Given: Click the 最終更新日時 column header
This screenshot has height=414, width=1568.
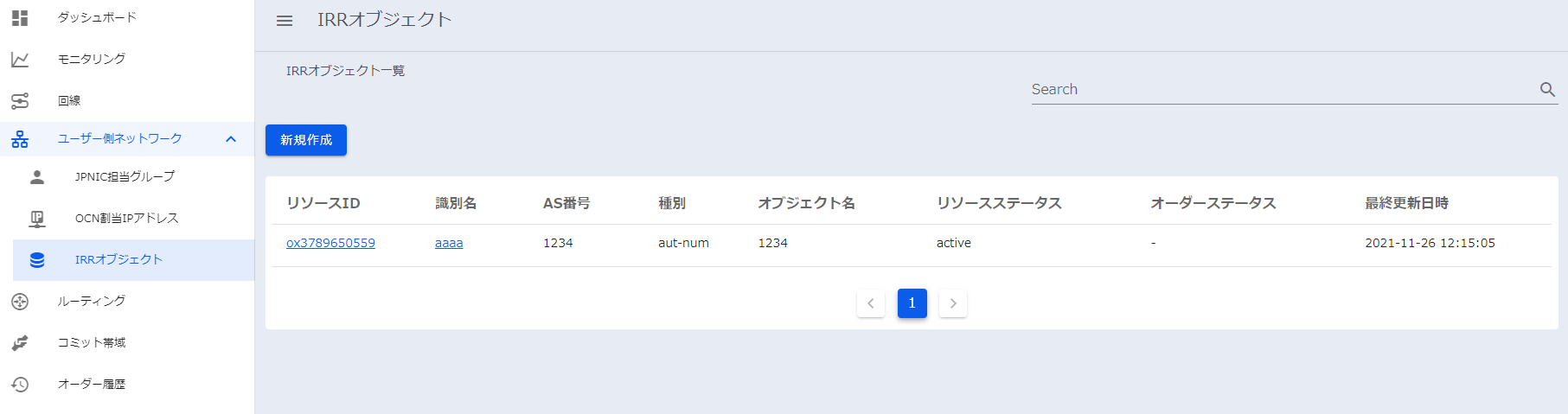Looking at the screenshot, I should [x=1406, y=203].
